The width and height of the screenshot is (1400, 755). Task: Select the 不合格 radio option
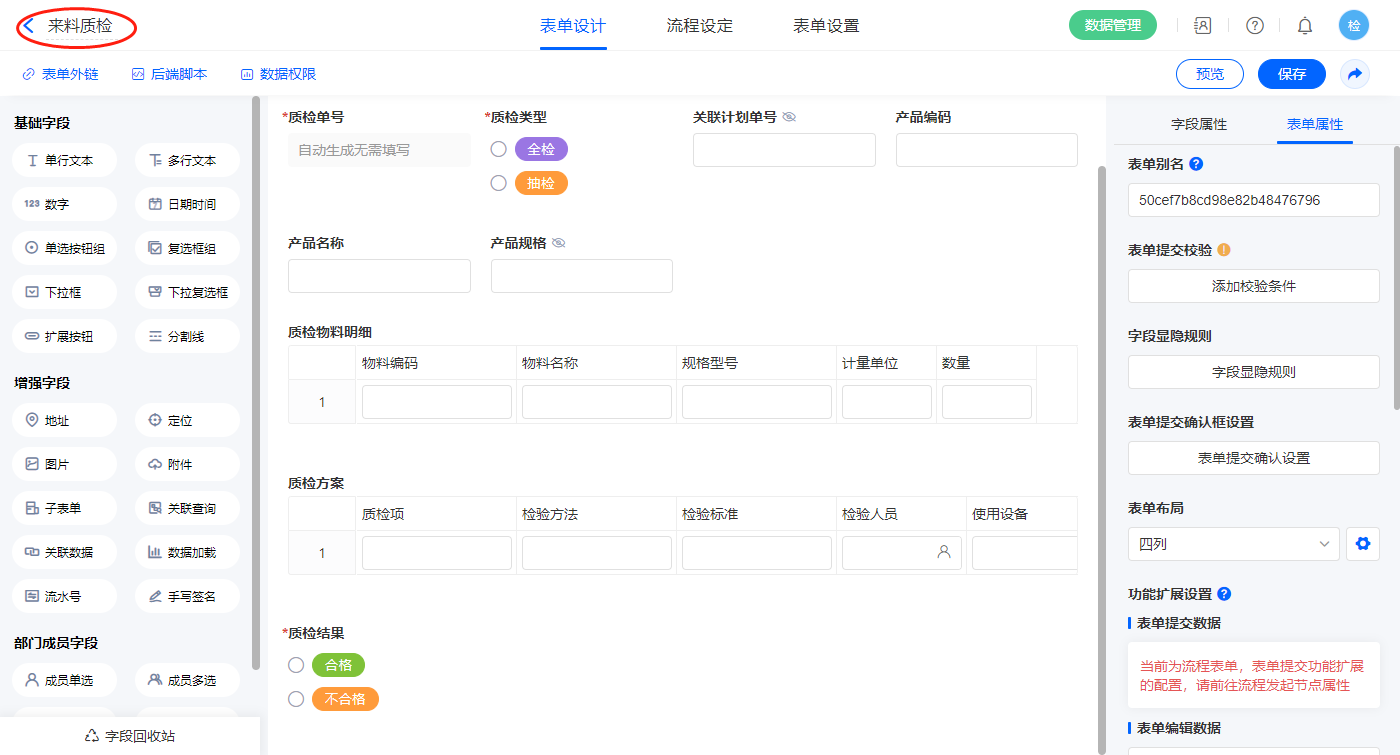click(x=296, y=699)
